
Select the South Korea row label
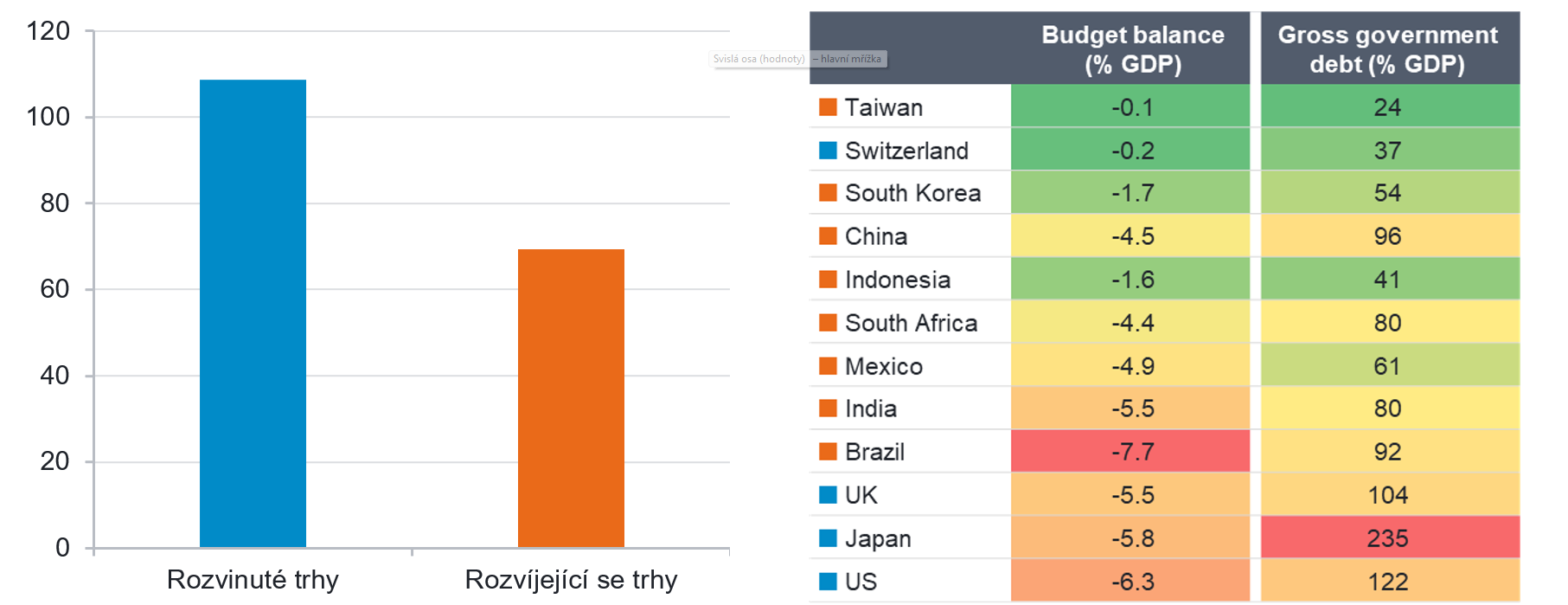pos(912,193)
